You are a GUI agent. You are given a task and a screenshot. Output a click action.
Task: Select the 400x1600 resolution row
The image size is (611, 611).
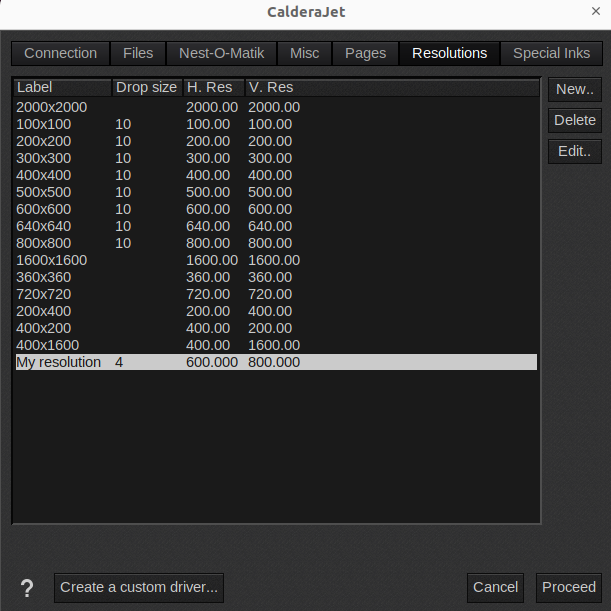(x=276, y=345)
